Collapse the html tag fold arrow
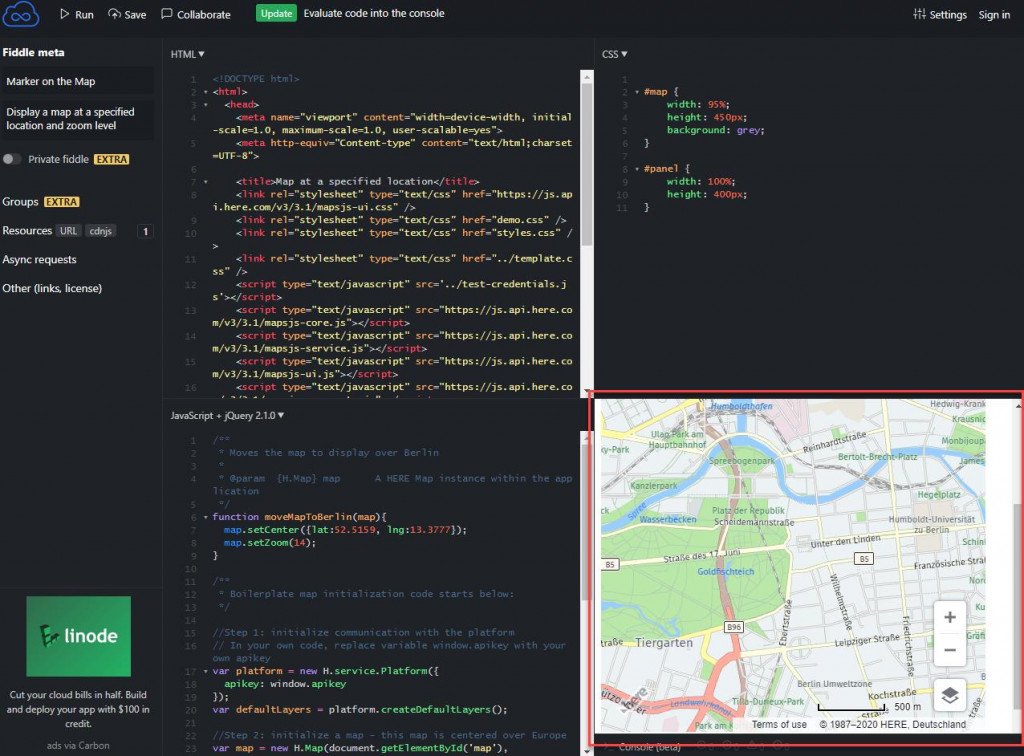The height and width of the screenshot is (756, 1024). tap(206, 92)
